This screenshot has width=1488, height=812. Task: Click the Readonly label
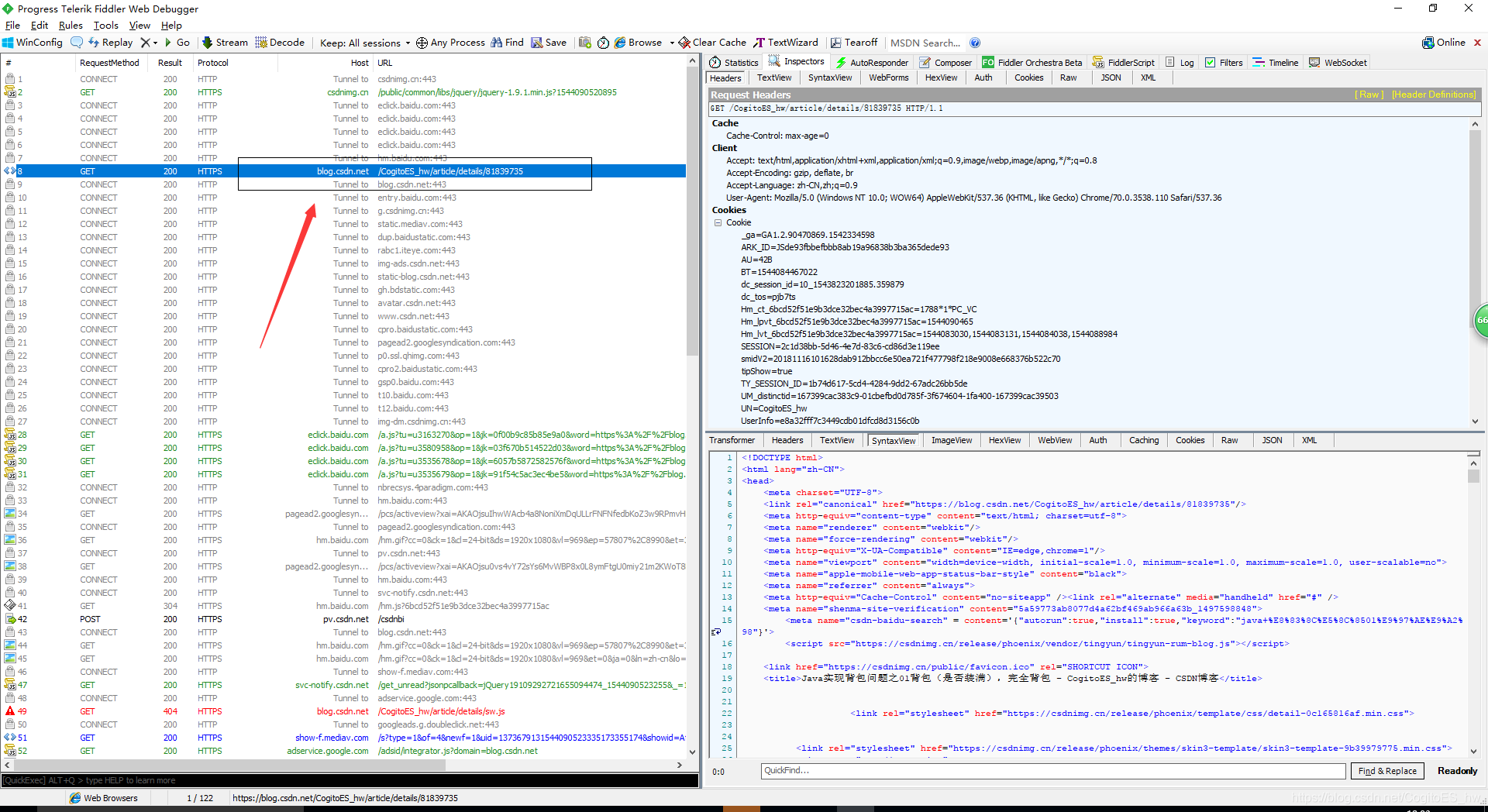[1457, 771]
